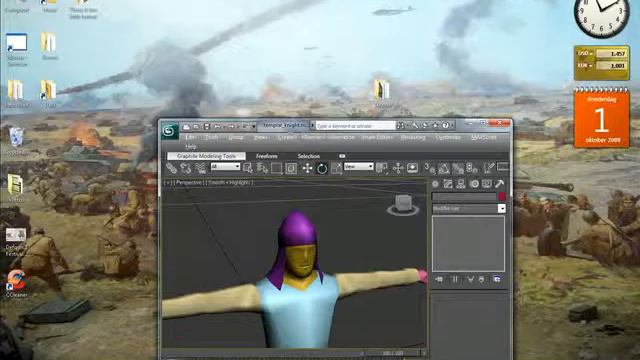Click the Save File quick-access icon
Viewport: 640px width, 360px height.
point(207,127)
